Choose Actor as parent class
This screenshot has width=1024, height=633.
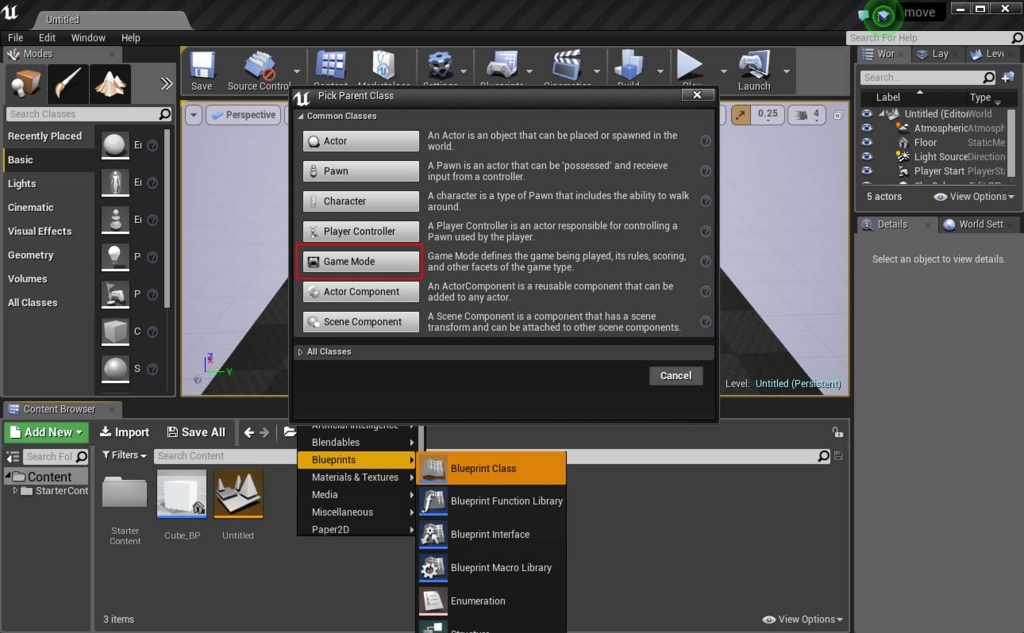pos(360,141)
